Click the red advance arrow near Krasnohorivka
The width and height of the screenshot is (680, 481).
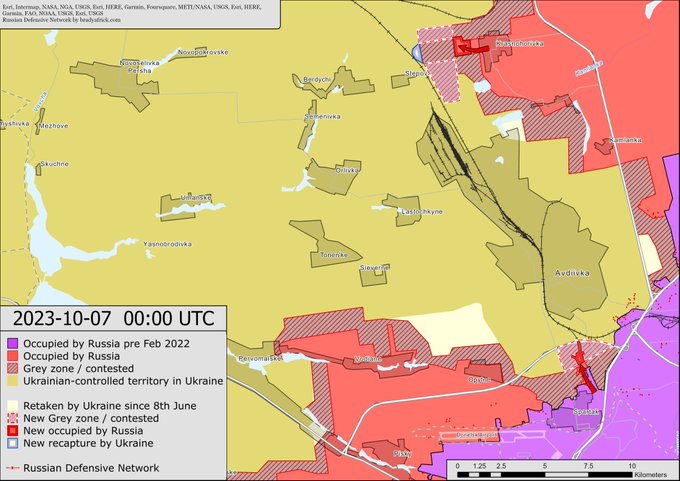tap(472, 49)
